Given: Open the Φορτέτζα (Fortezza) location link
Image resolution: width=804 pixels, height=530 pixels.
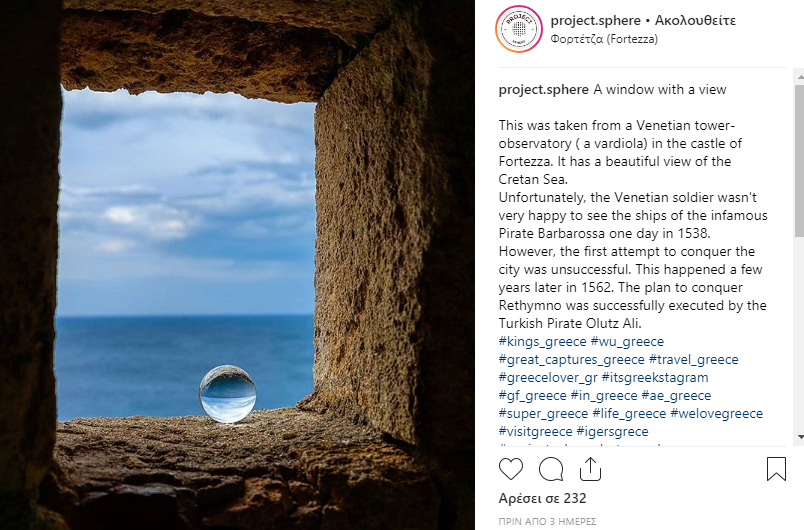Looking at the screenshot, I should 604,39.
